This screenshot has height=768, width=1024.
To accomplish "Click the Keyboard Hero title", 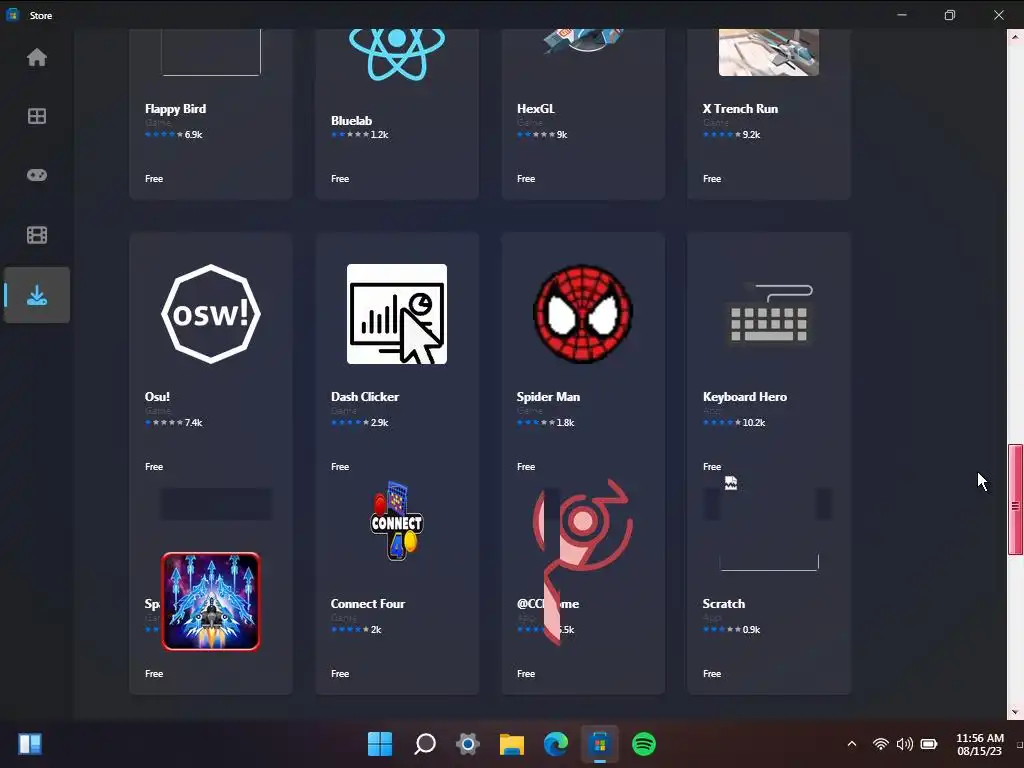I will pos(744,397).
